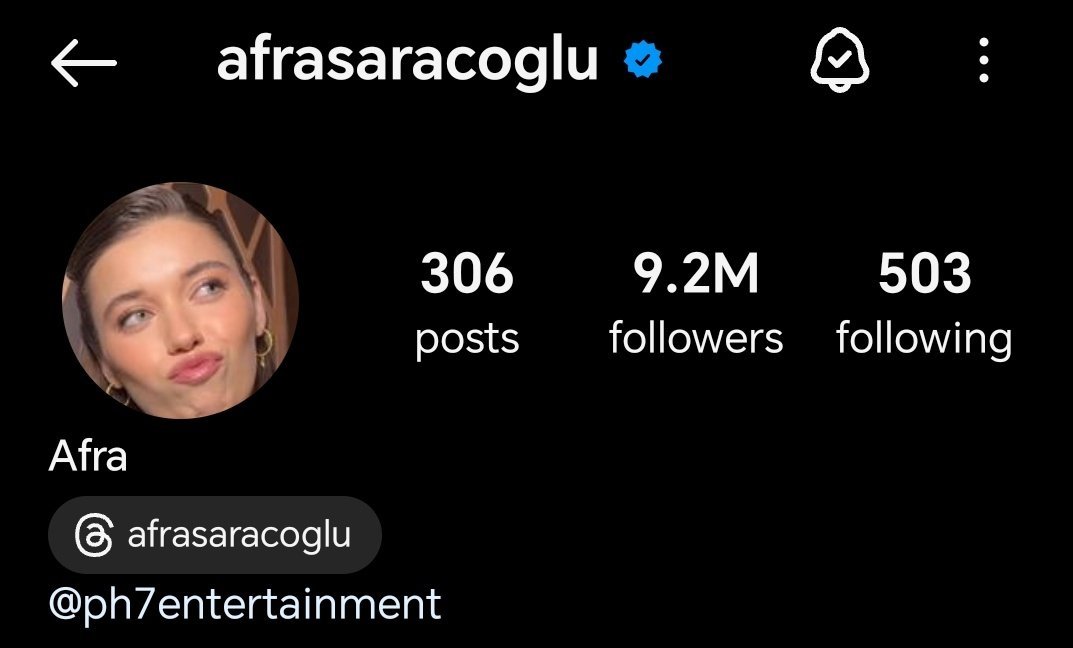
Task: Tap the 503 following count
Action: coord(925,273)
